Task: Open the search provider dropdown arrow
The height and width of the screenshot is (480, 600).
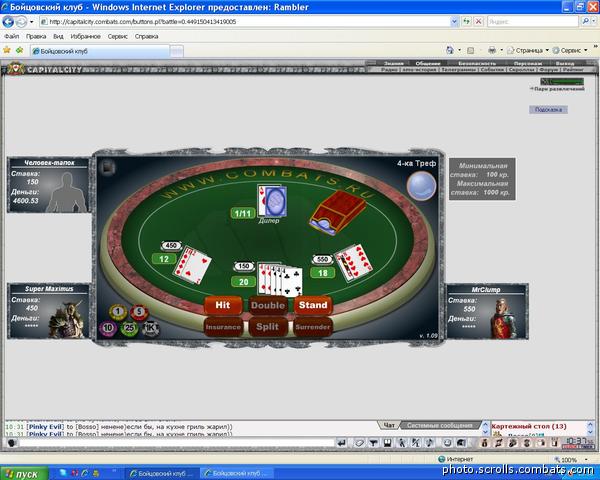Action: click(x=595, y=22)
